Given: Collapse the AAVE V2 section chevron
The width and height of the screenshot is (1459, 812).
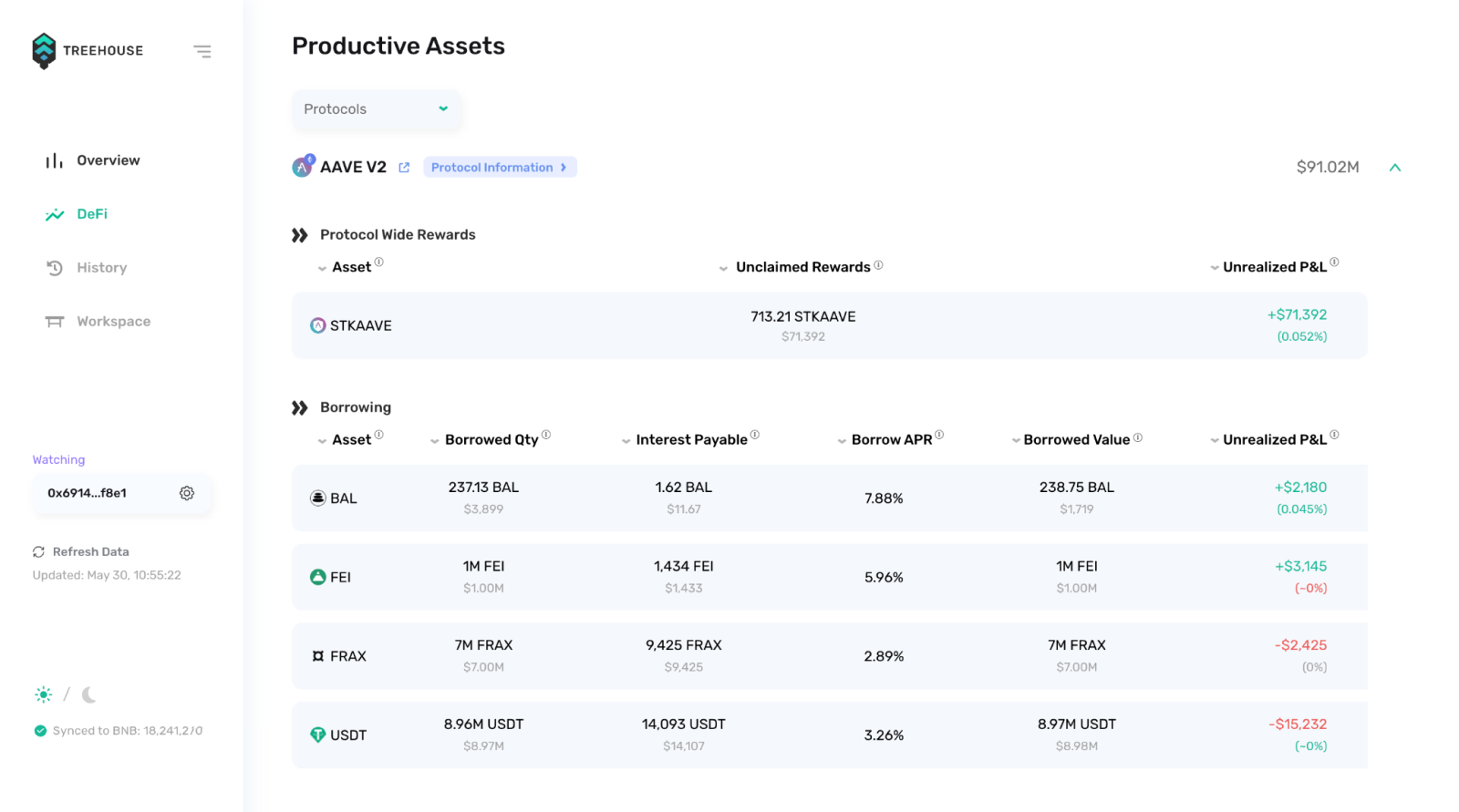Looking at the screenshot, I should pos(1394,168).
